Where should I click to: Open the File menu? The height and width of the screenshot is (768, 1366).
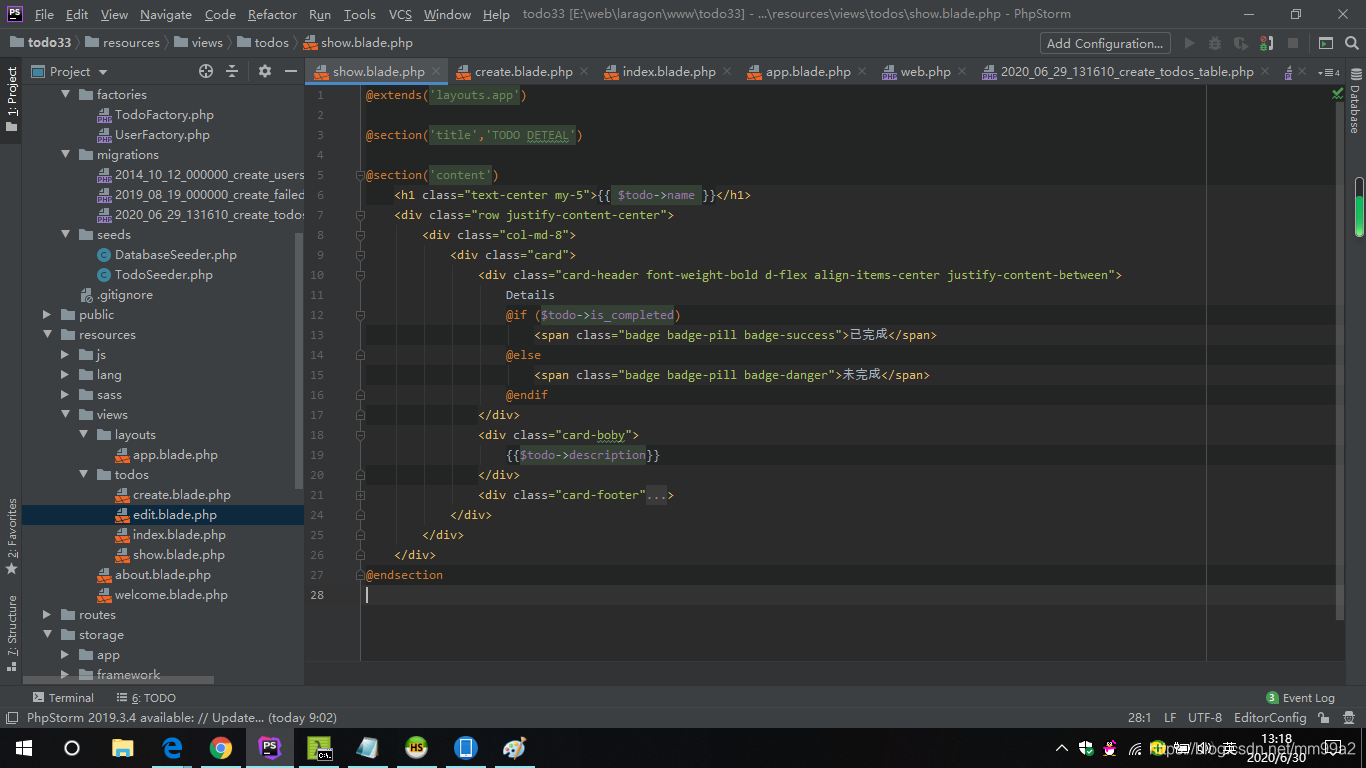[44, 14]
